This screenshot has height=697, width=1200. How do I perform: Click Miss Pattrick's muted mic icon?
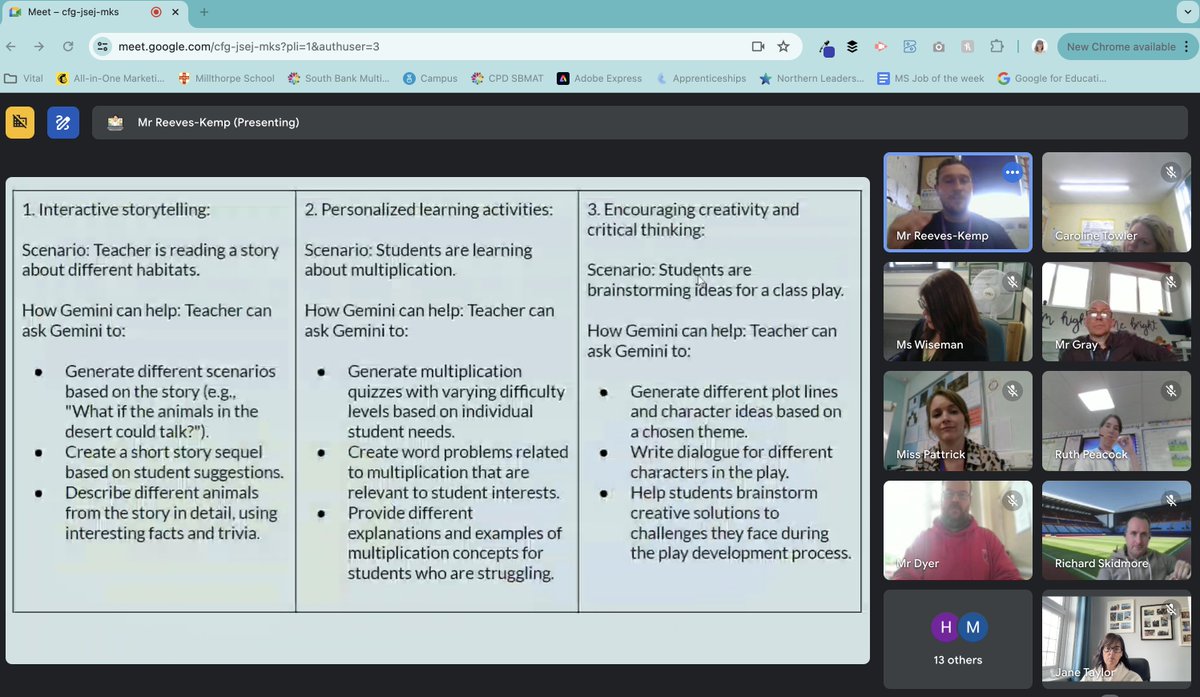pyautogui.click(x=1012, y=391)
